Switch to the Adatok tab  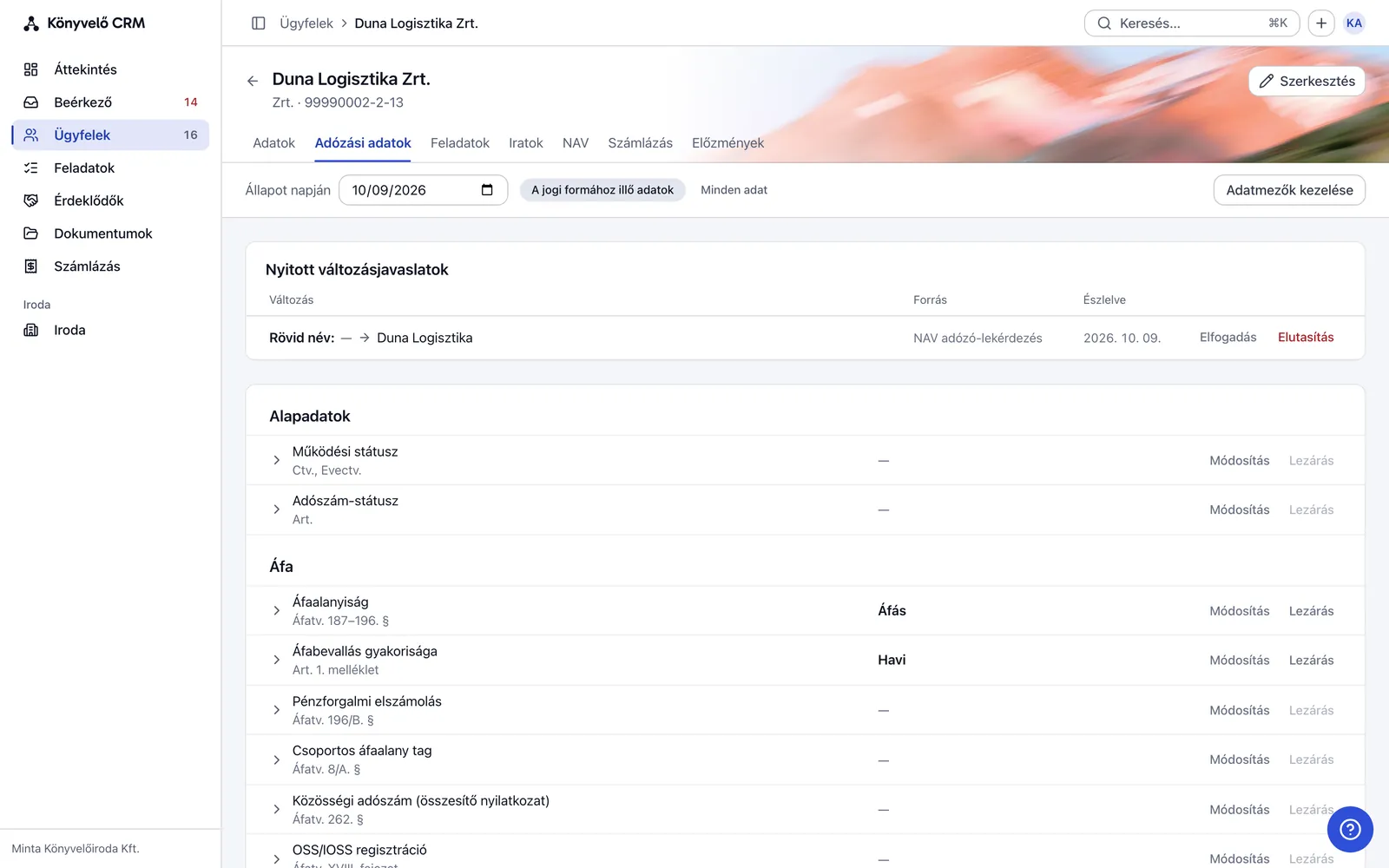(274, 143)
